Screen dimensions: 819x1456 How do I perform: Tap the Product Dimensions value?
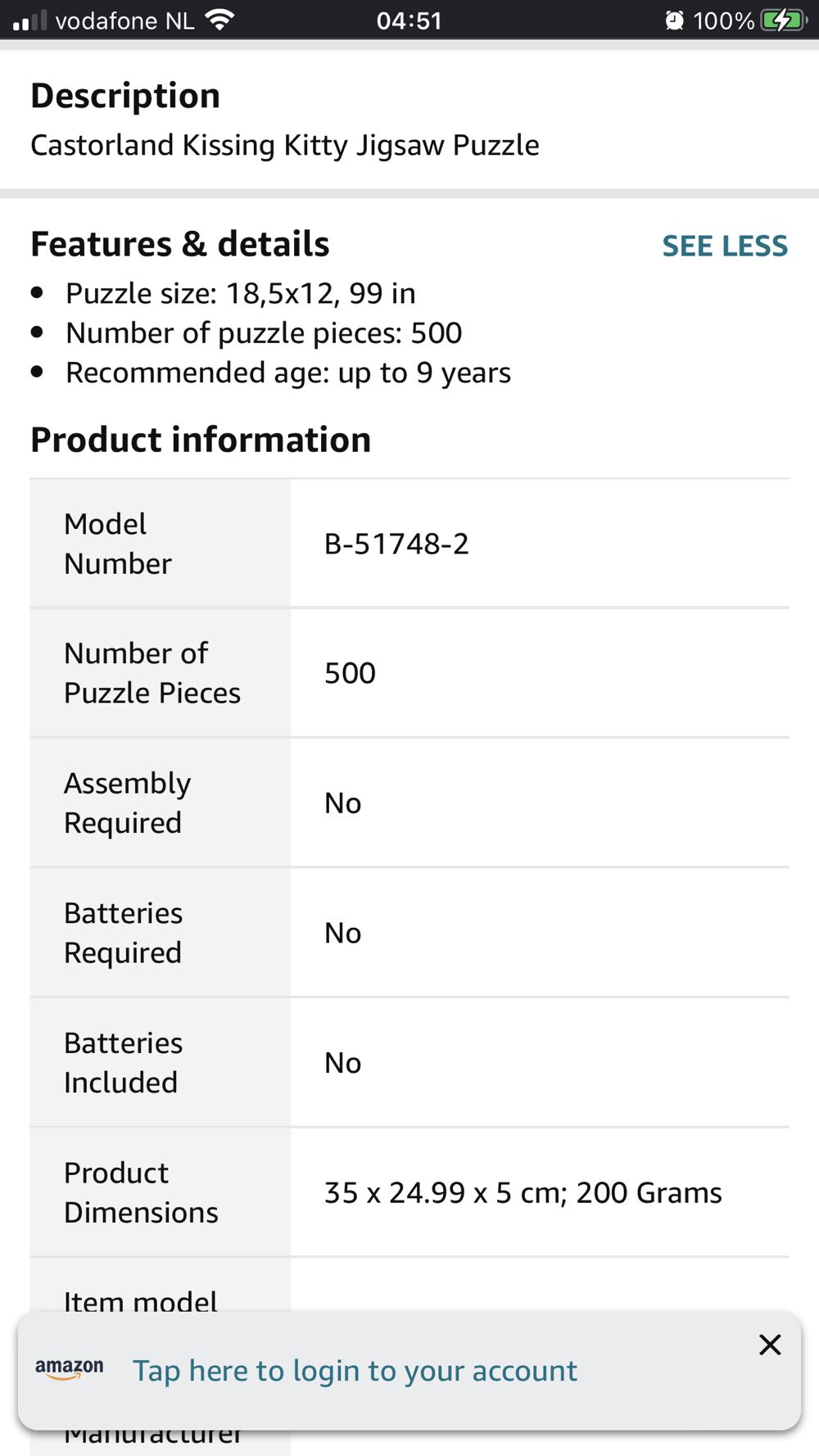(523, 1192)
